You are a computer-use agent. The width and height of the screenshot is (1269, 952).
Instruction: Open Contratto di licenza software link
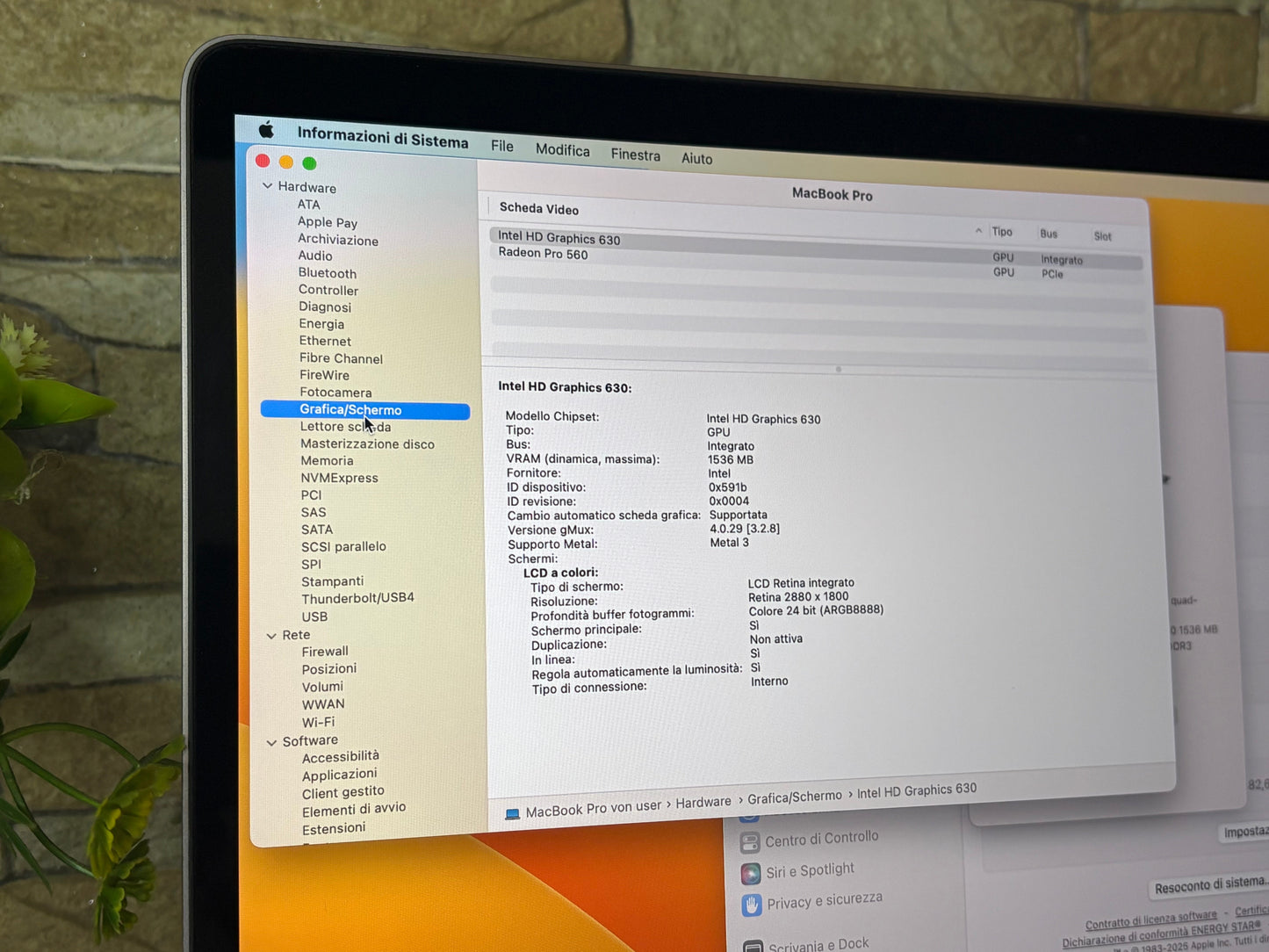1151,920
